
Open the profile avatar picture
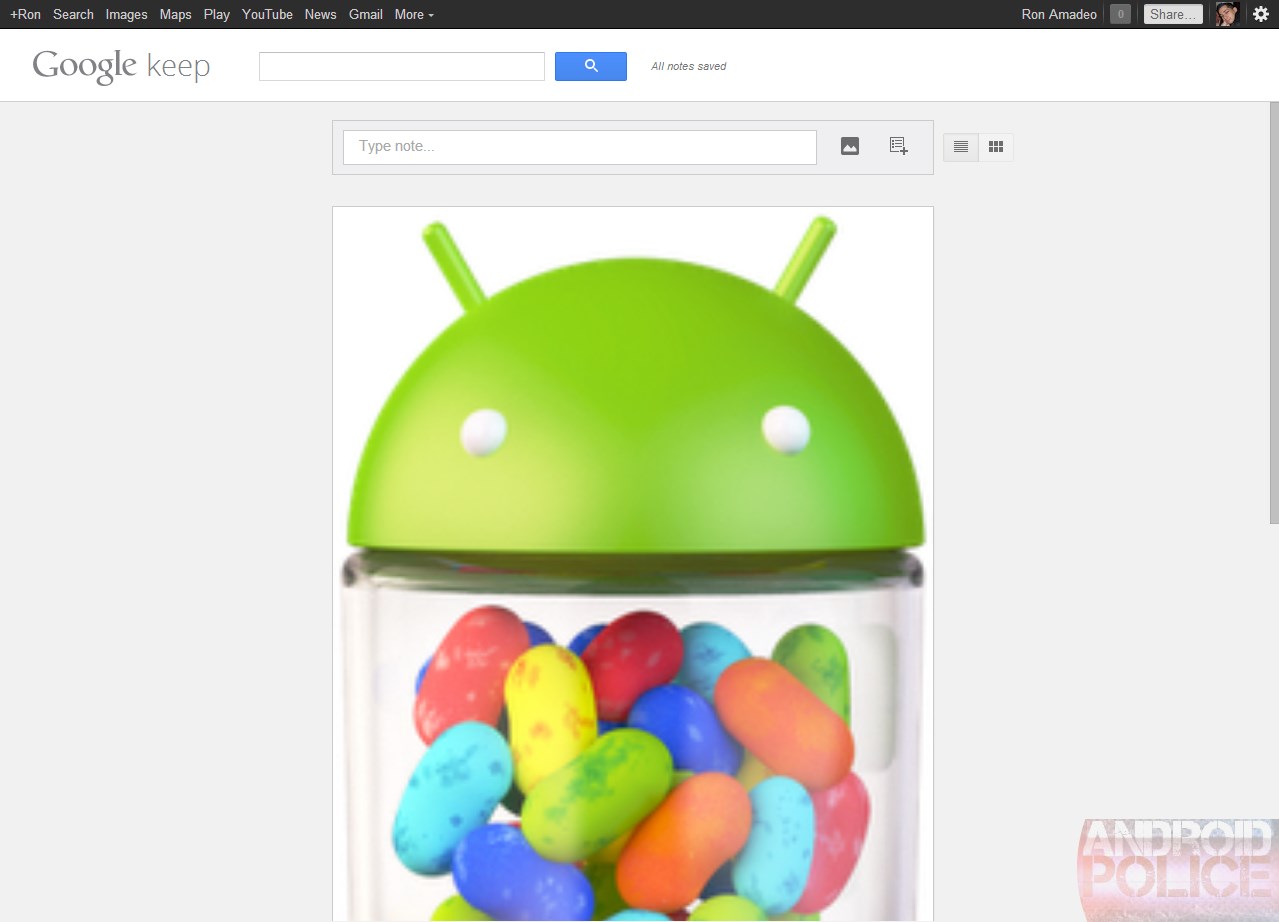[1227, 14]
